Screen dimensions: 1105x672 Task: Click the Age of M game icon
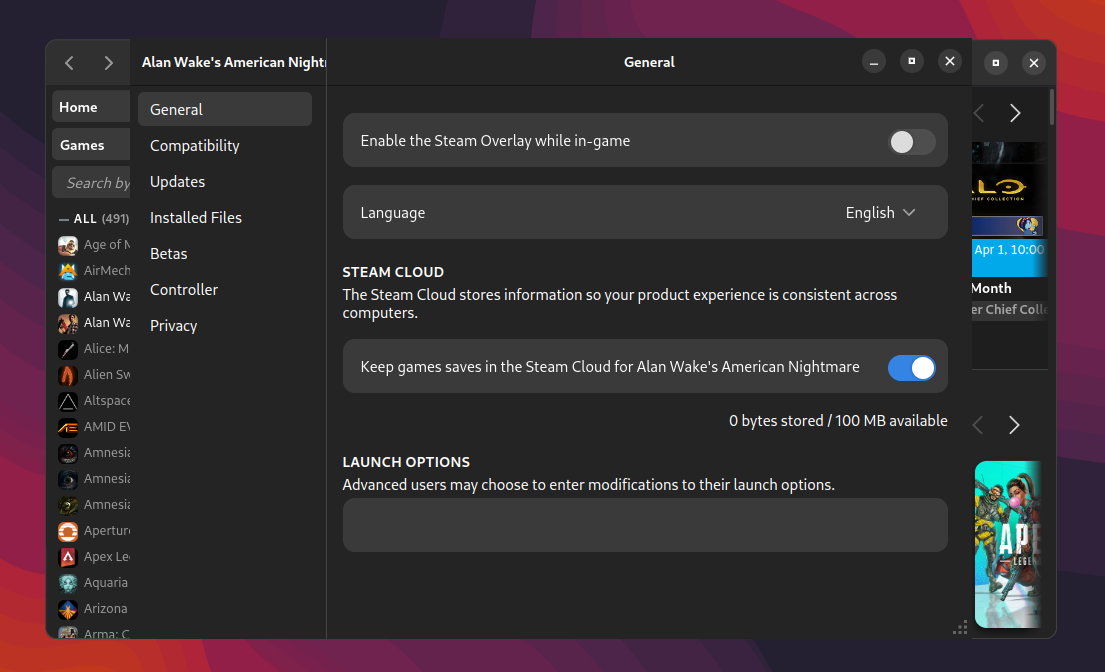[68, 245]
